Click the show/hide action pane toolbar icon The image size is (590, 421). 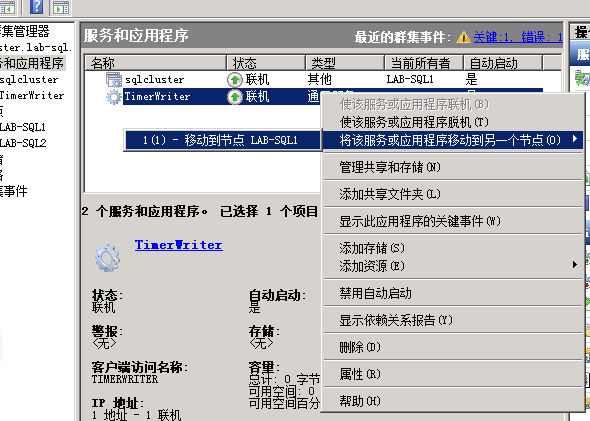click(61, 7)
